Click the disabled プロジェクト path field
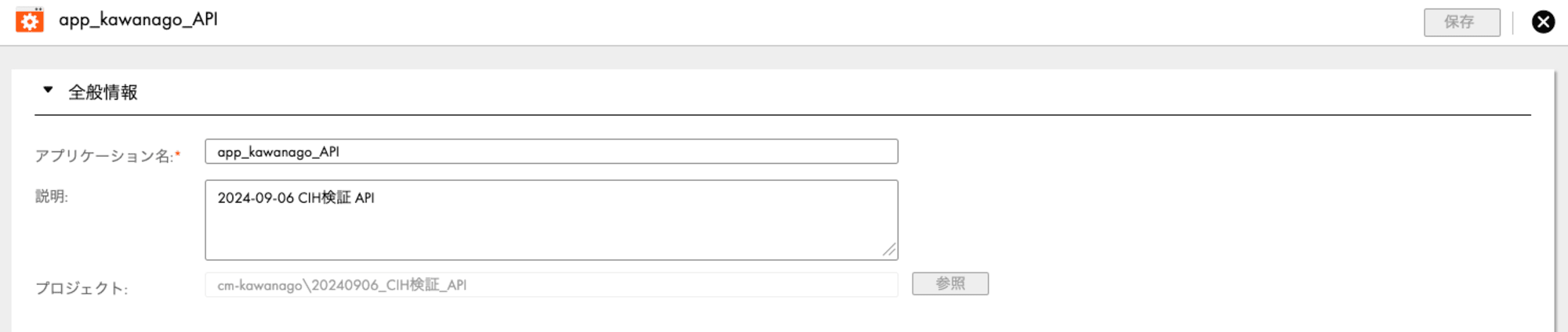This screenshot has height=332, width=1568. [551, 285]
